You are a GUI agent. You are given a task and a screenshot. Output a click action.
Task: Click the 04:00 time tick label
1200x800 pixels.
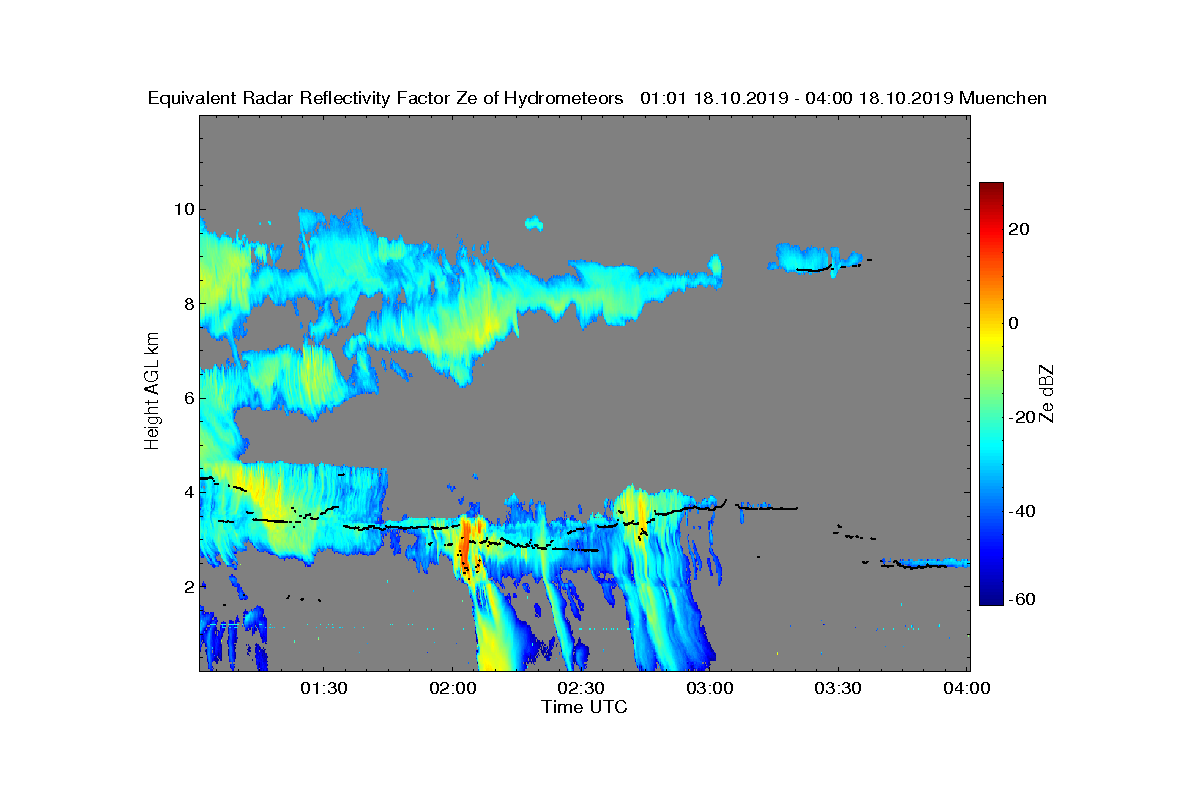[967, 689]
